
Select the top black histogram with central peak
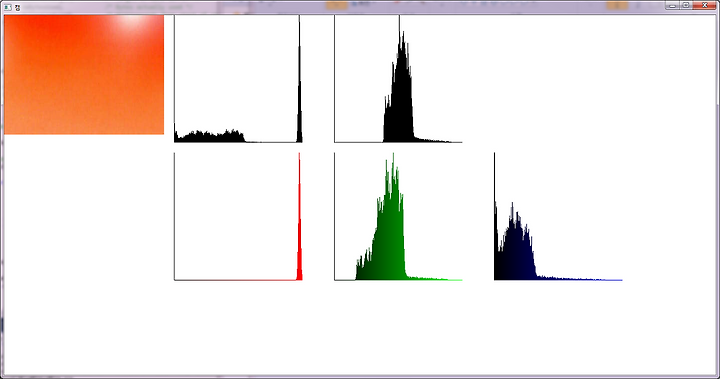tap(398, 79)
